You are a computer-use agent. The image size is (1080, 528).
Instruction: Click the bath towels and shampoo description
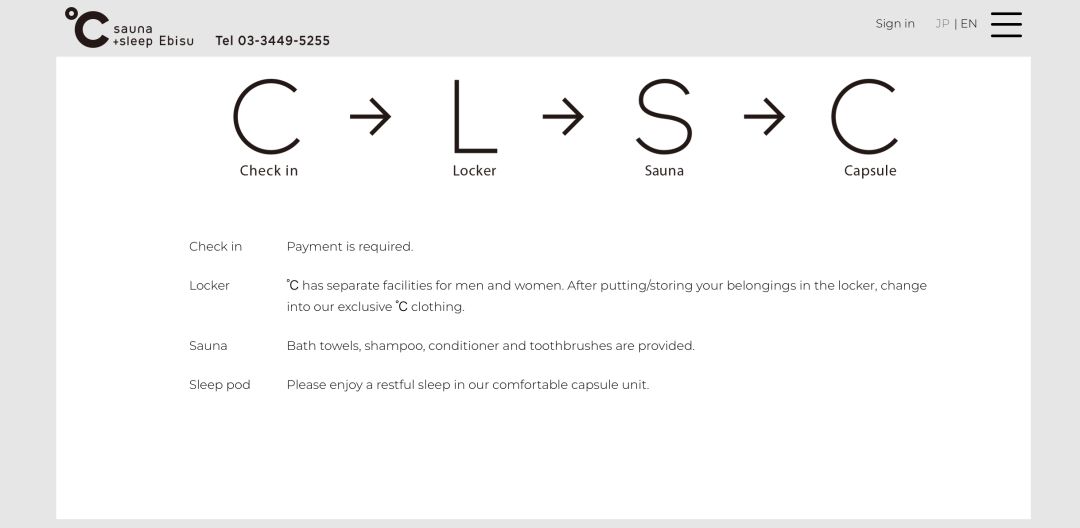pos(490,346)
